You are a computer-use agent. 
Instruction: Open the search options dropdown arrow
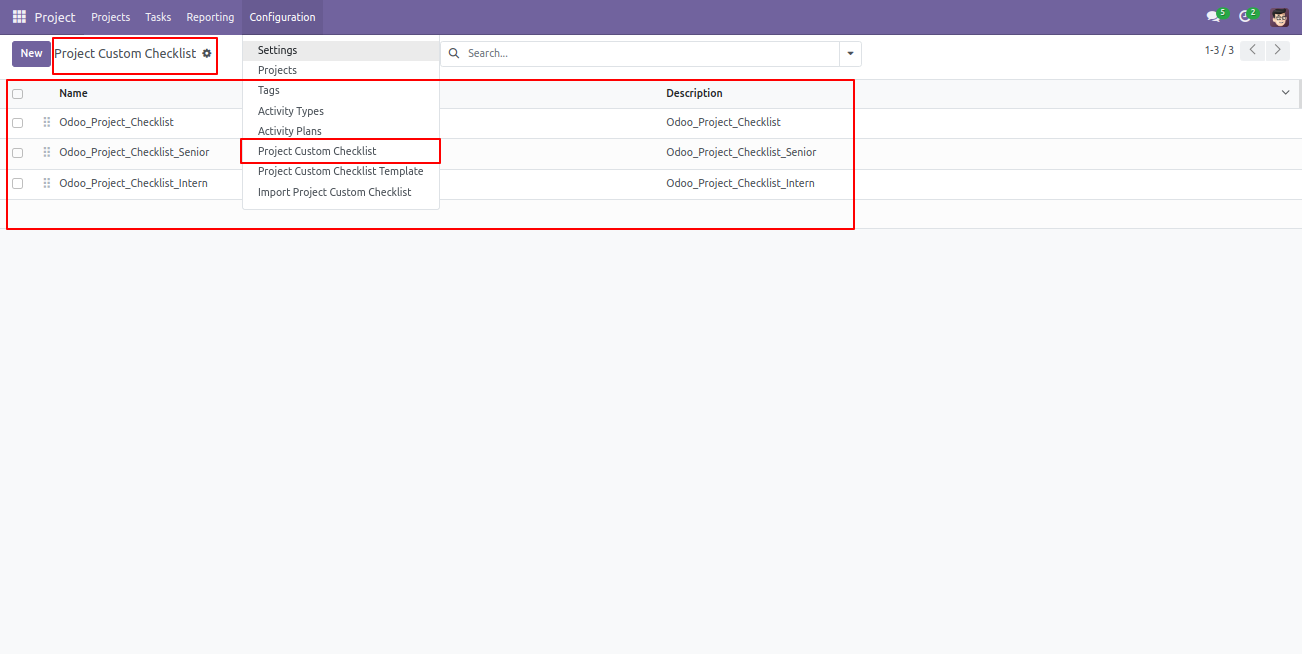coord(851,54)
